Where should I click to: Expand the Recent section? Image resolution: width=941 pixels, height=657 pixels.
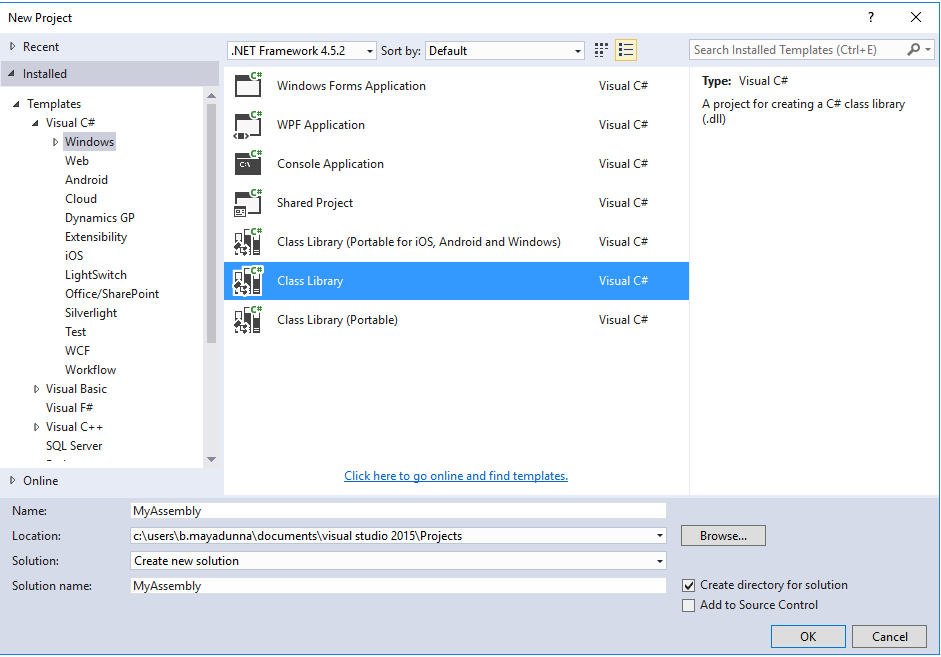(x=13, y=46)
